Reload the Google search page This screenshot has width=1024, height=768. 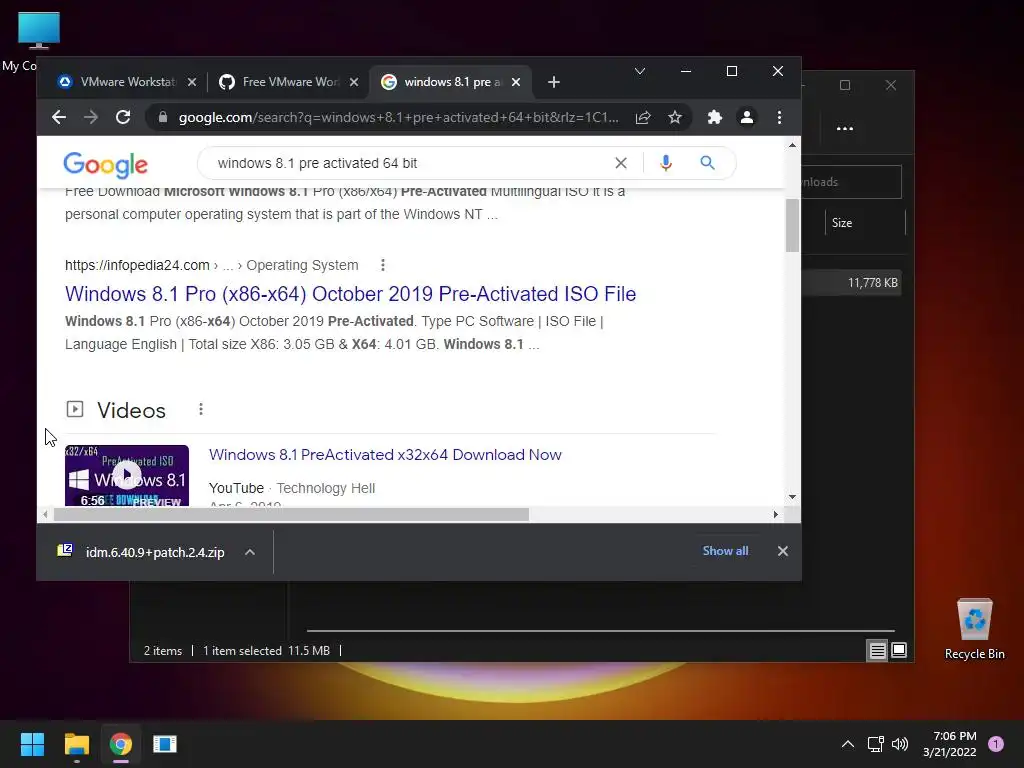point(123,118)
